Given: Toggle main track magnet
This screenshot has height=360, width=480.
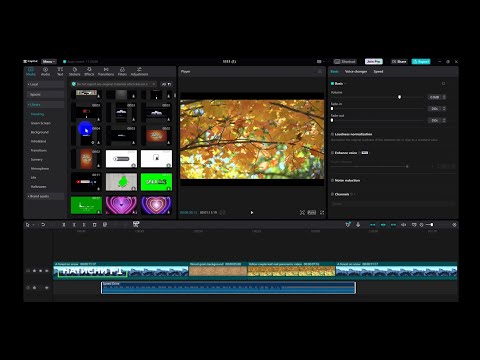Looking at the screenshot, I should point(373,225).
